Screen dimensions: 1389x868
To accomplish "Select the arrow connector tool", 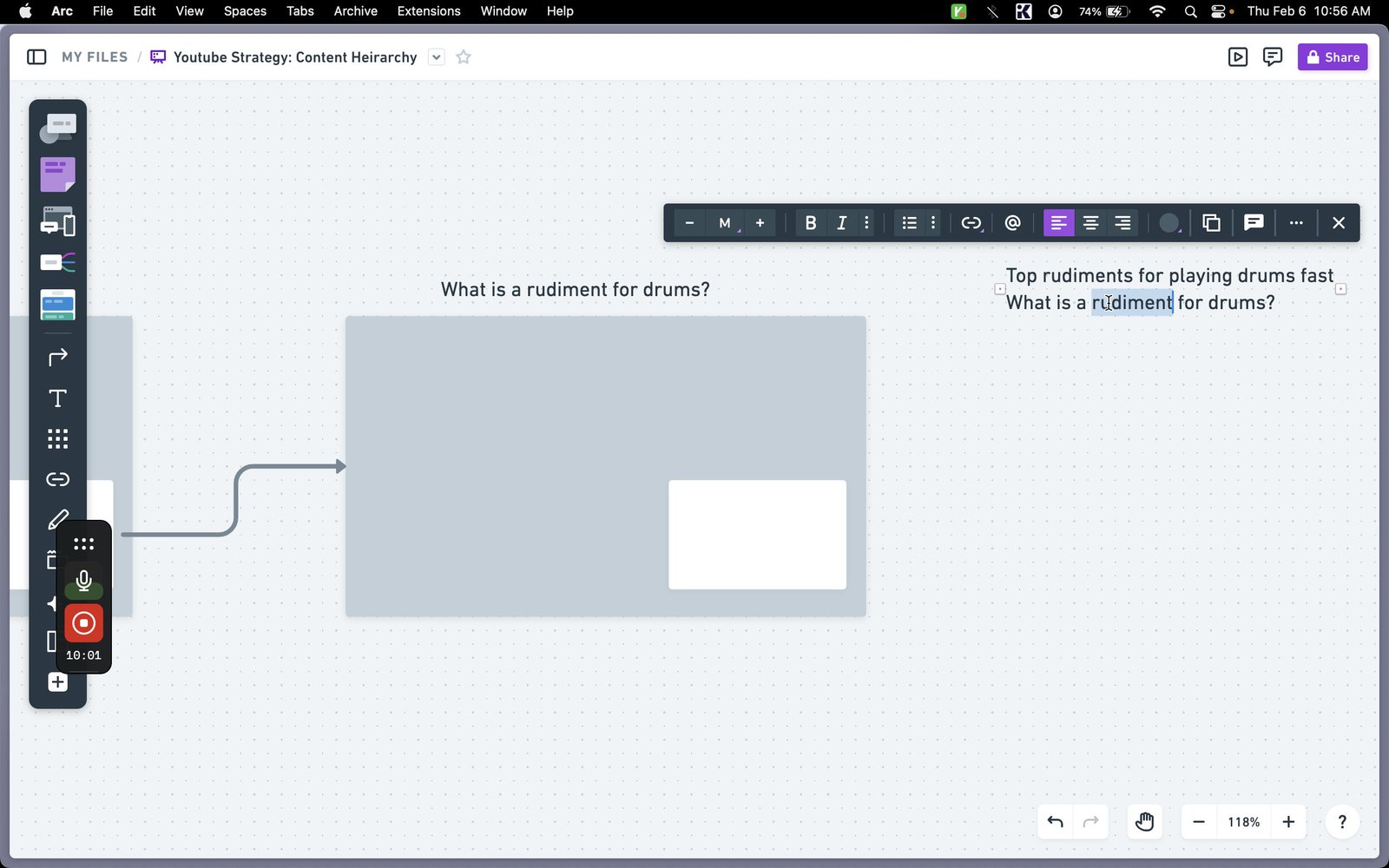I will (x=57, y=358).
